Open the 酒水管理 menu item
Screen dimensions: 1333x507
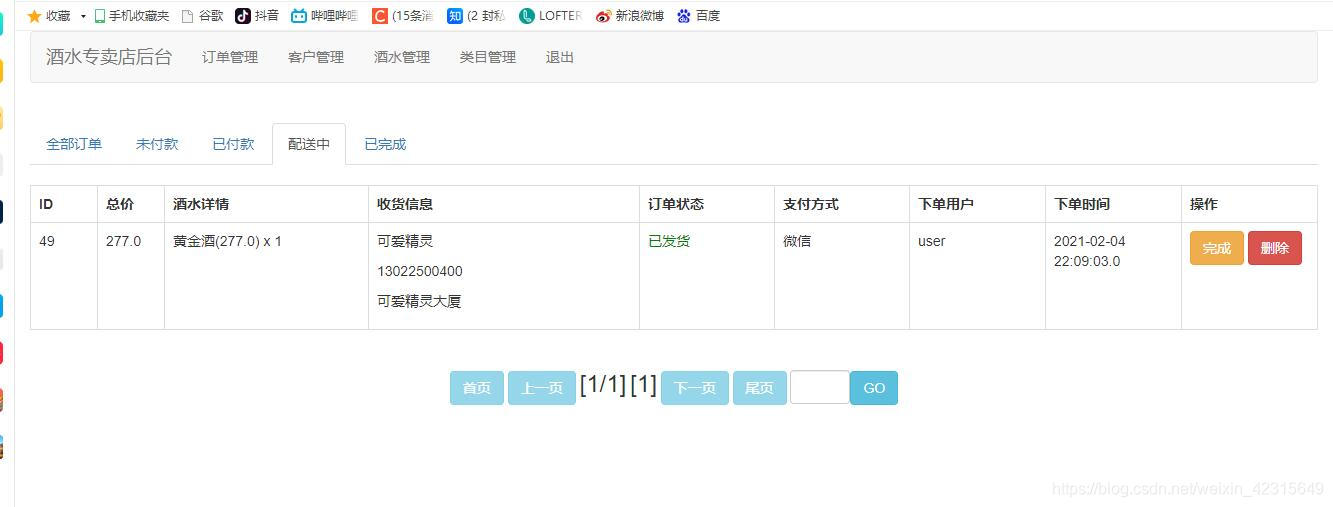[402, 57]
